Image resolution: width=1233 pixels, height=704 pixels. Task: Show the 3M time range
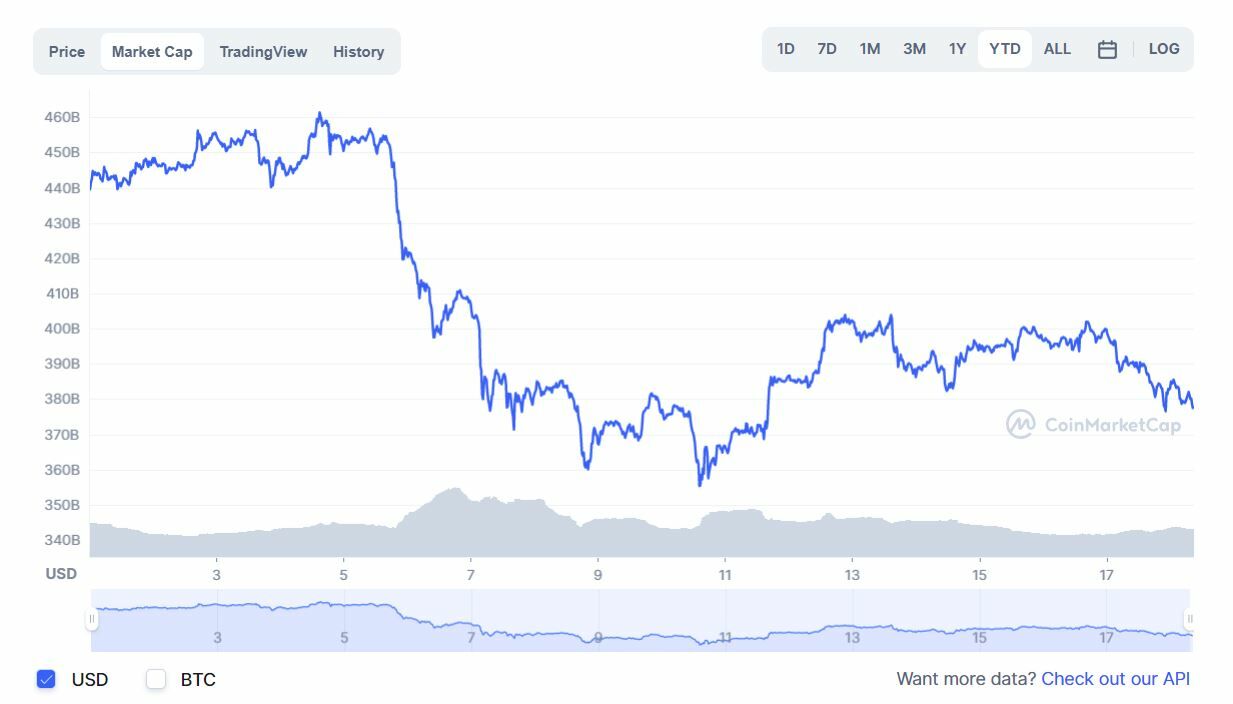[914, 49]
